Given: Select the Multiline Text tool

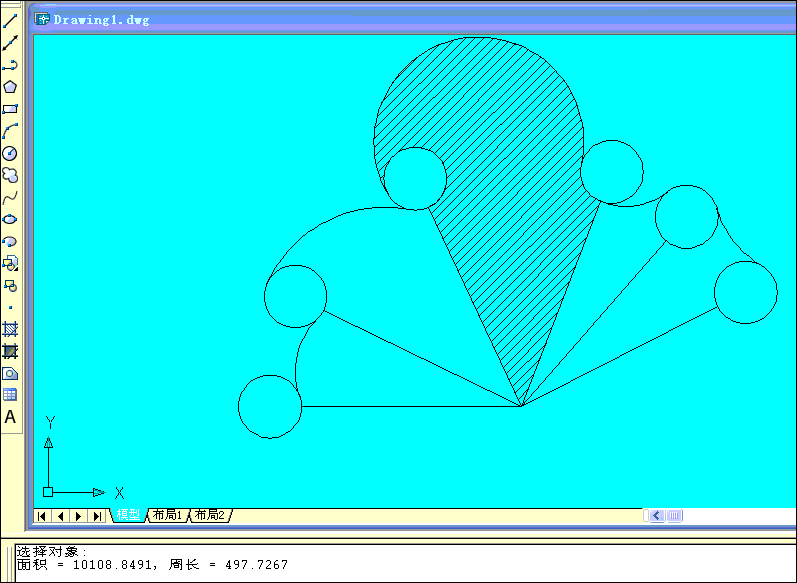Looking at the screenshot, I should click(x=10, y=417).
